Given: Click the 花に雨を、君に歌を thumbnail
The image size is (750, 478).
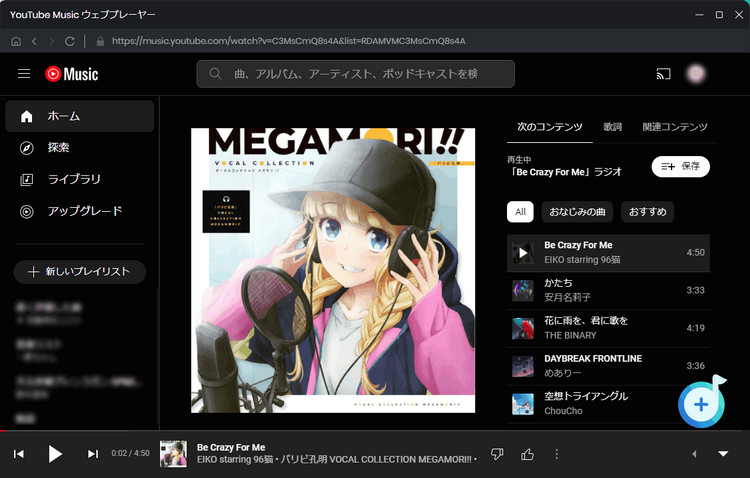Looking at the screenshot, I should coord(523,328).
